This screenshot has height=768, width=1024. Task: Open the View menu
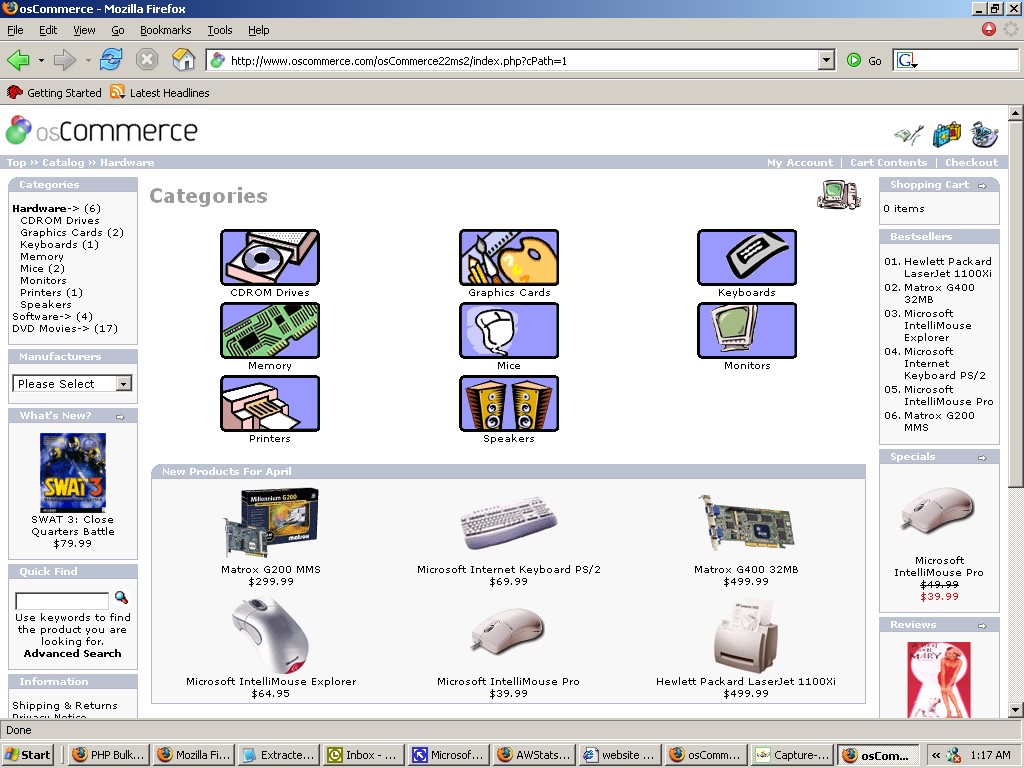(x=84, y=30)
